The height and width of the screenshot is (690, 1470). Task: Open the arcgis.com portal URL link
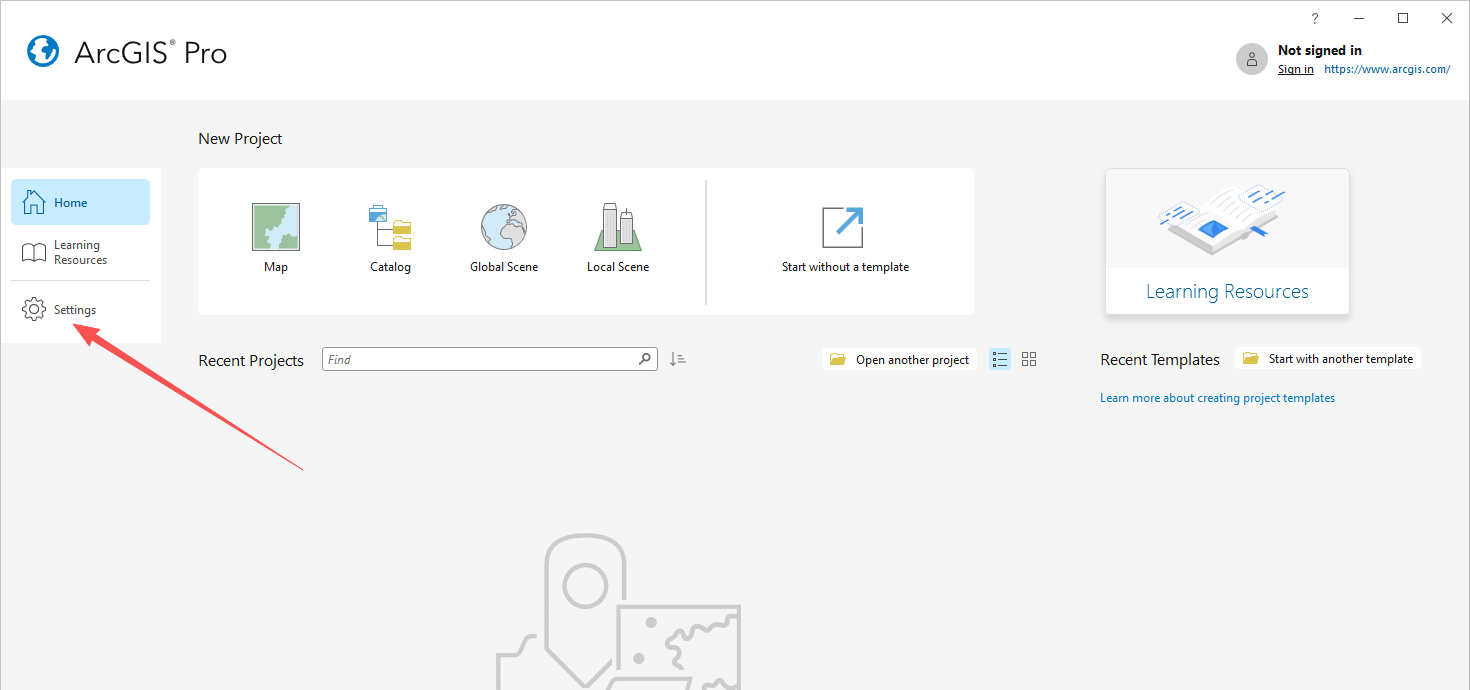1387,69
